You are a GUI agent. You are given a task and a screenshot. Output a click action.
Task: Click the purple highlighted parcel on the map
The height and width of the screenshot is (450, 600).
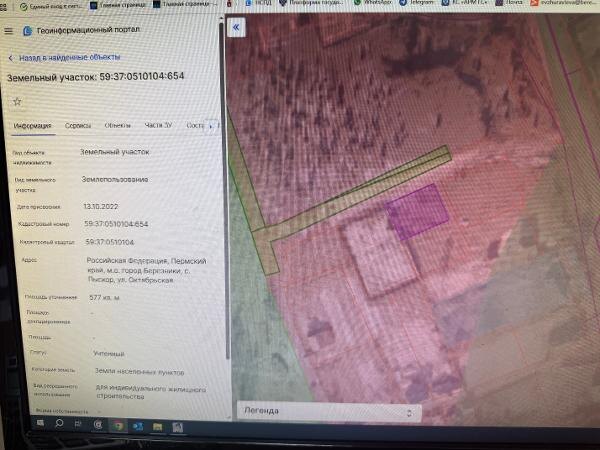417,212
